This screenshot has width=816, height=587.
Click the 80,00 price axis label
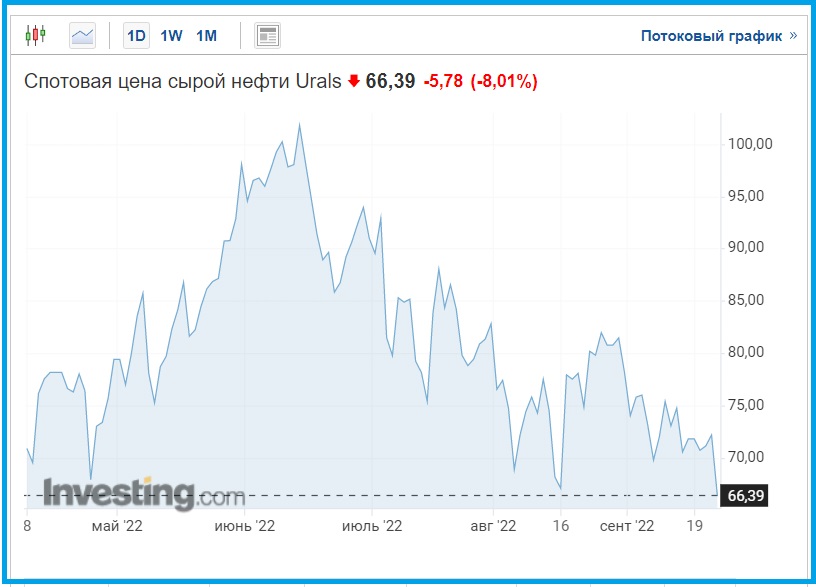point(746,352)
